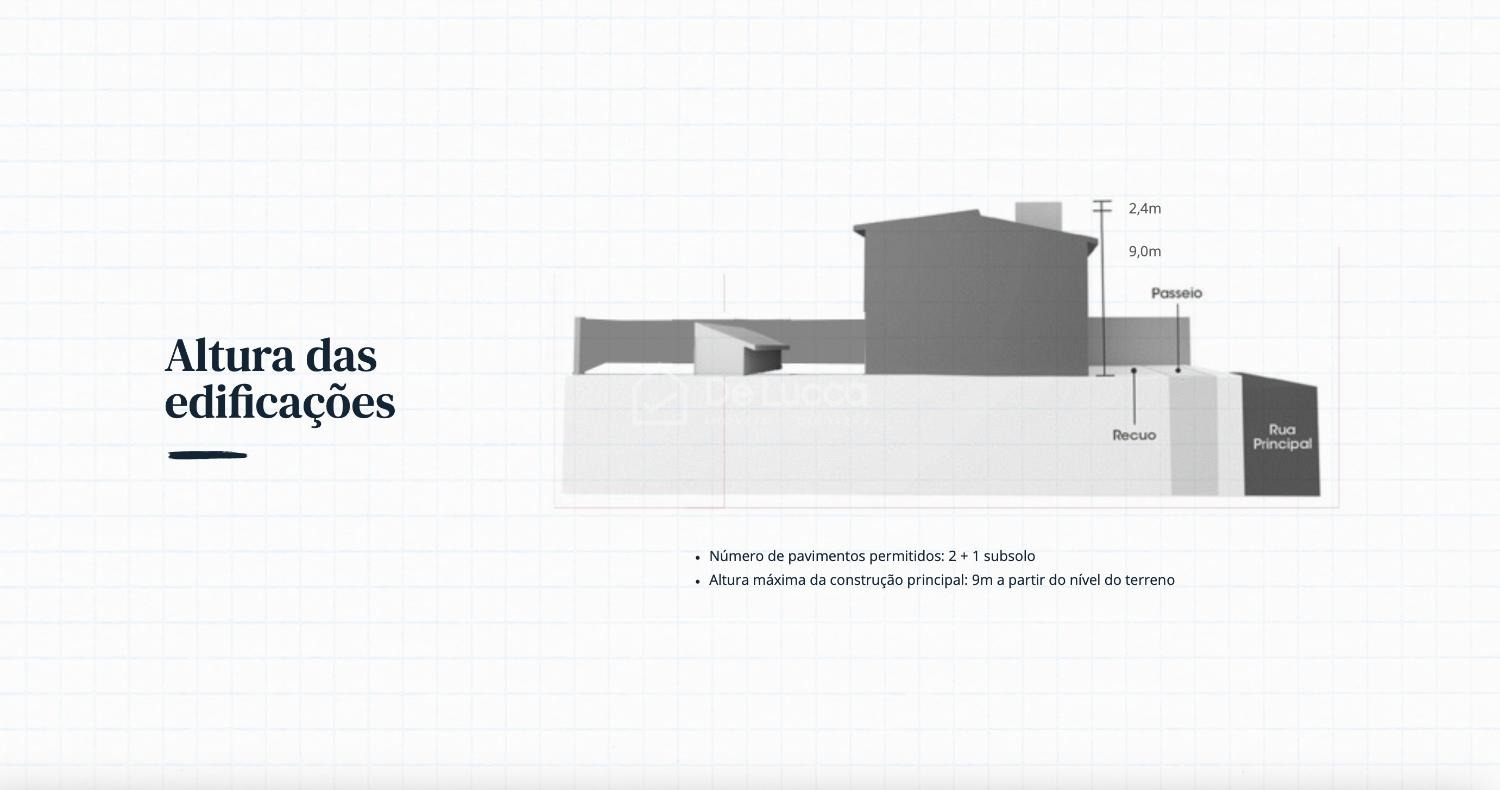
Task: Select the small garage structure in diagram
Action: [738, 348]
